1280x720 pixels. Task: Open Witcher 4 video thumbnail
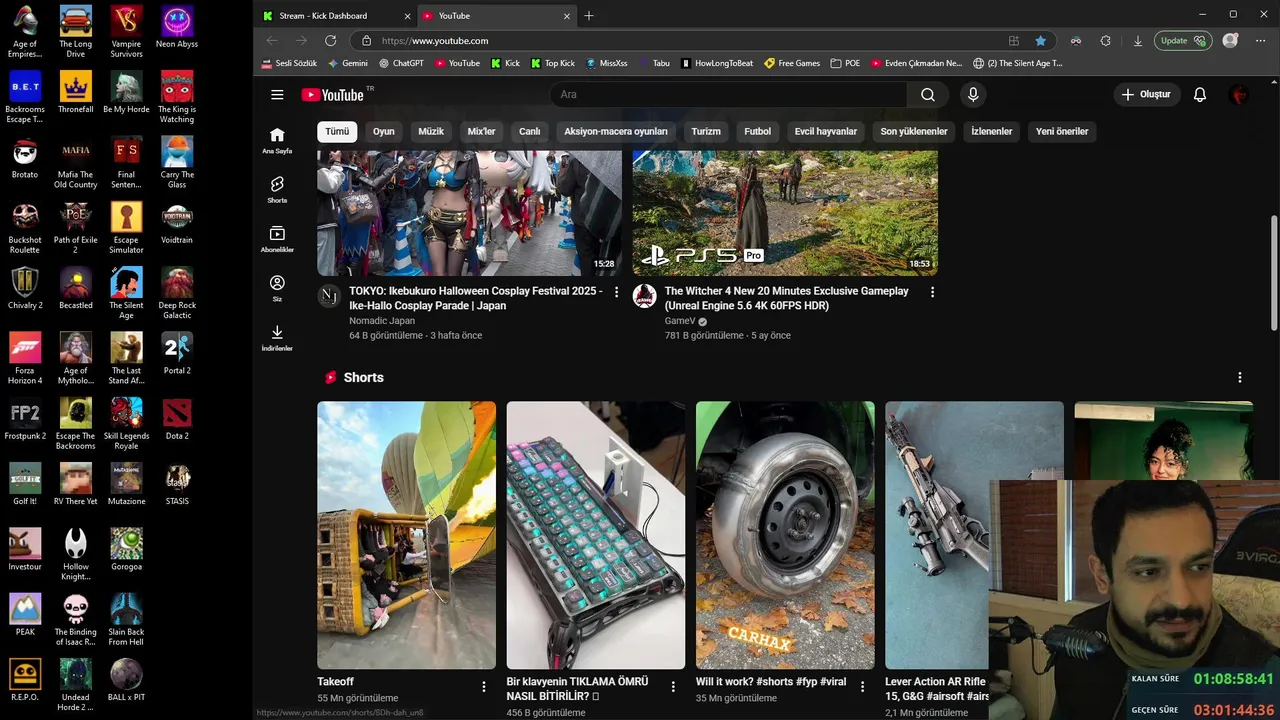(785, 213)
